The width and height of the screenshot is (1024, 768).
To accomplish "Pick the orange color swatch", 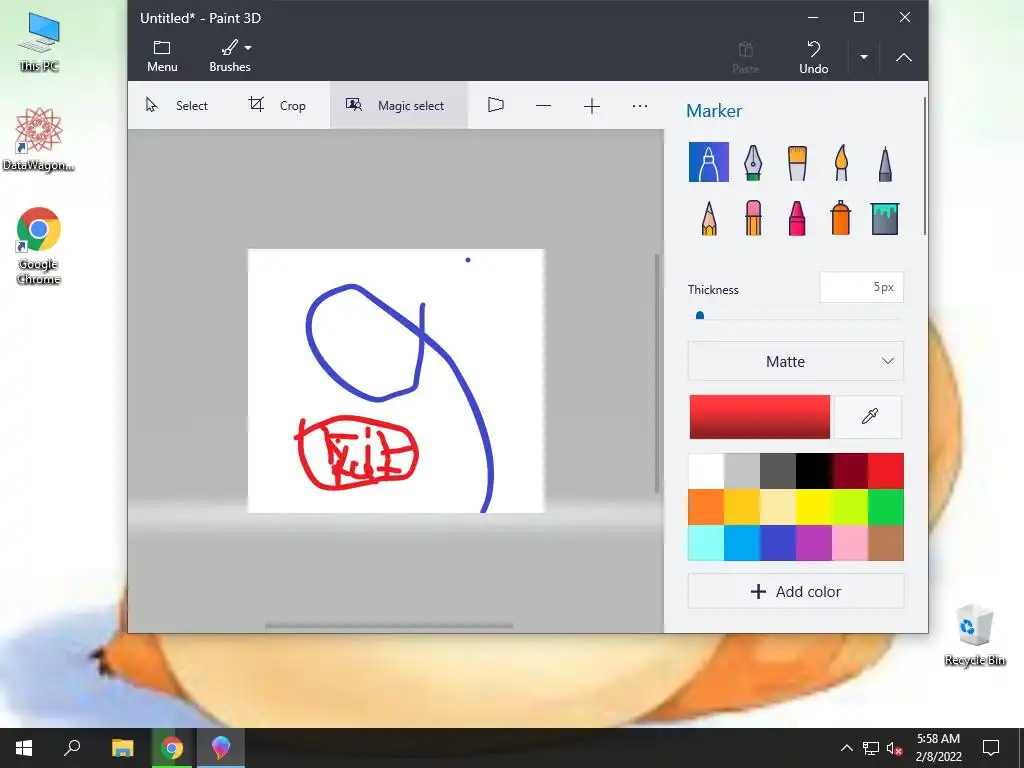I will [706, 507].
